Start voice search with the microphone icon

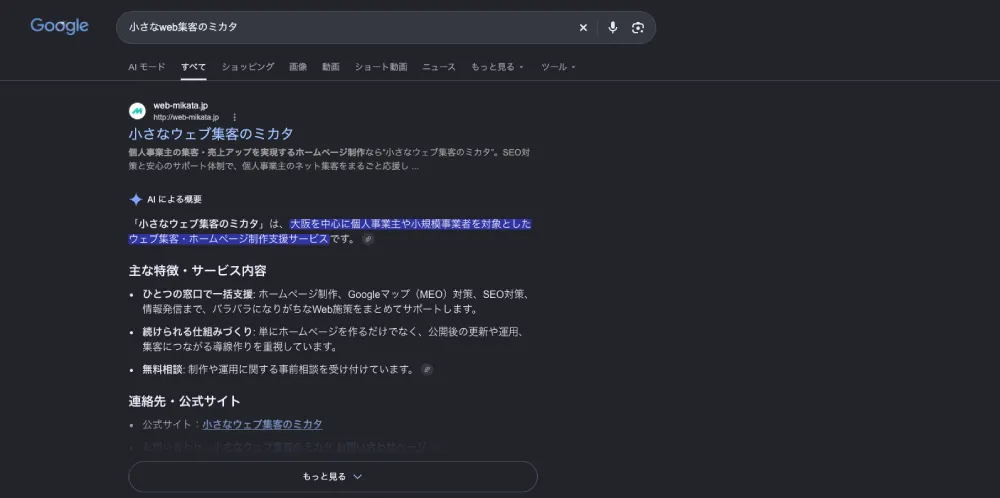coord(613,27)
